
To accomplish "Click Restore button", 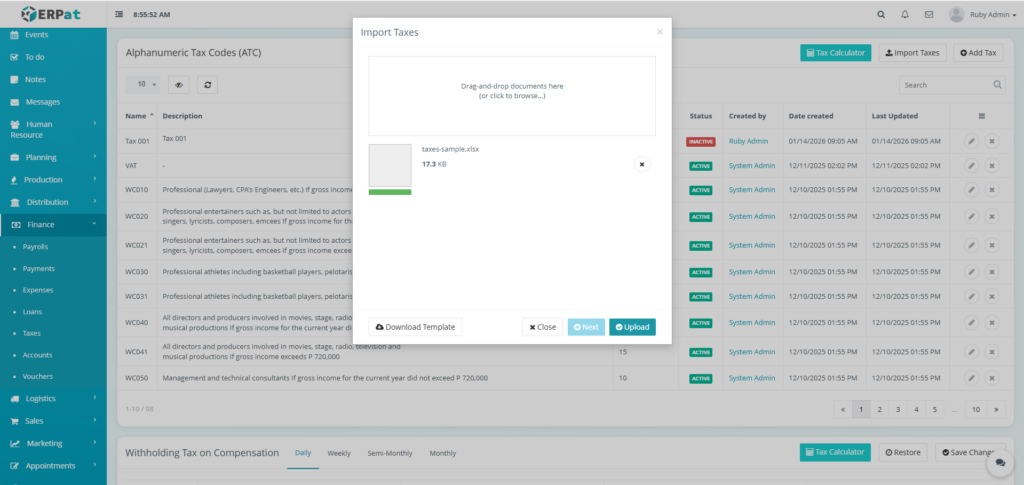I will coord(903,452).
